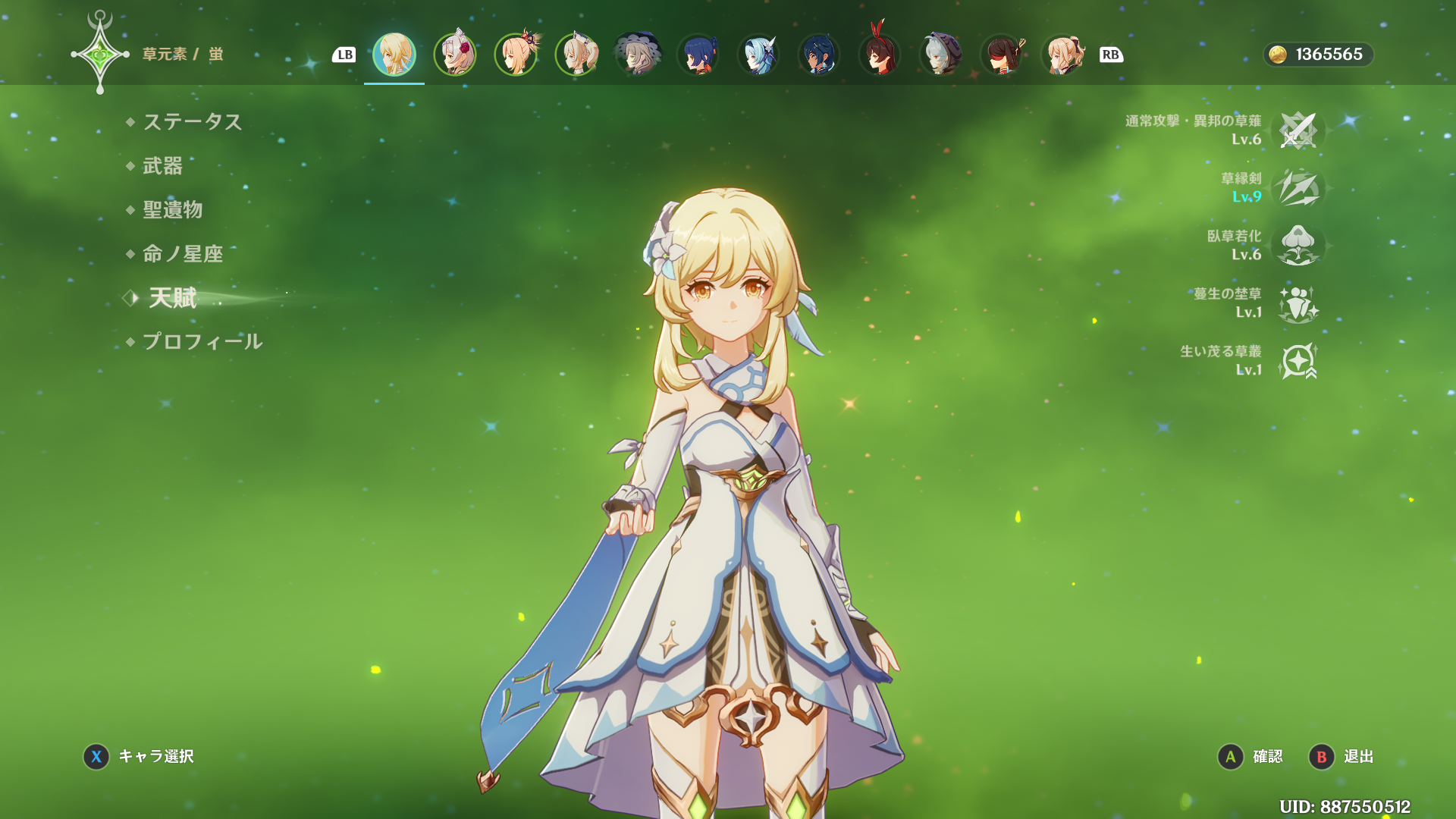
Task: Click the B 退出 exit button
Action: [x=1341, y=757]
